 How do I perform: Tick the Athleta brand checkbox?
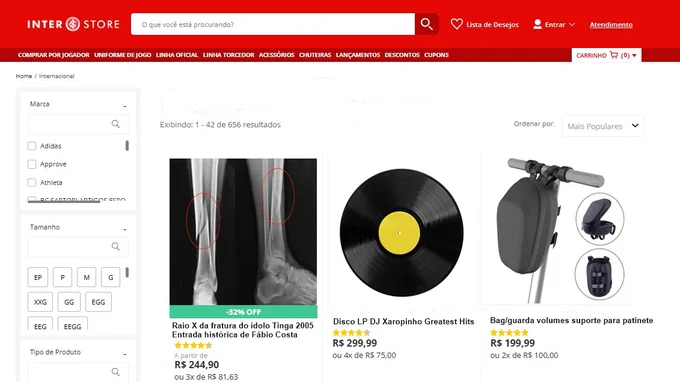pyautogui.click(x=32, y=182)
